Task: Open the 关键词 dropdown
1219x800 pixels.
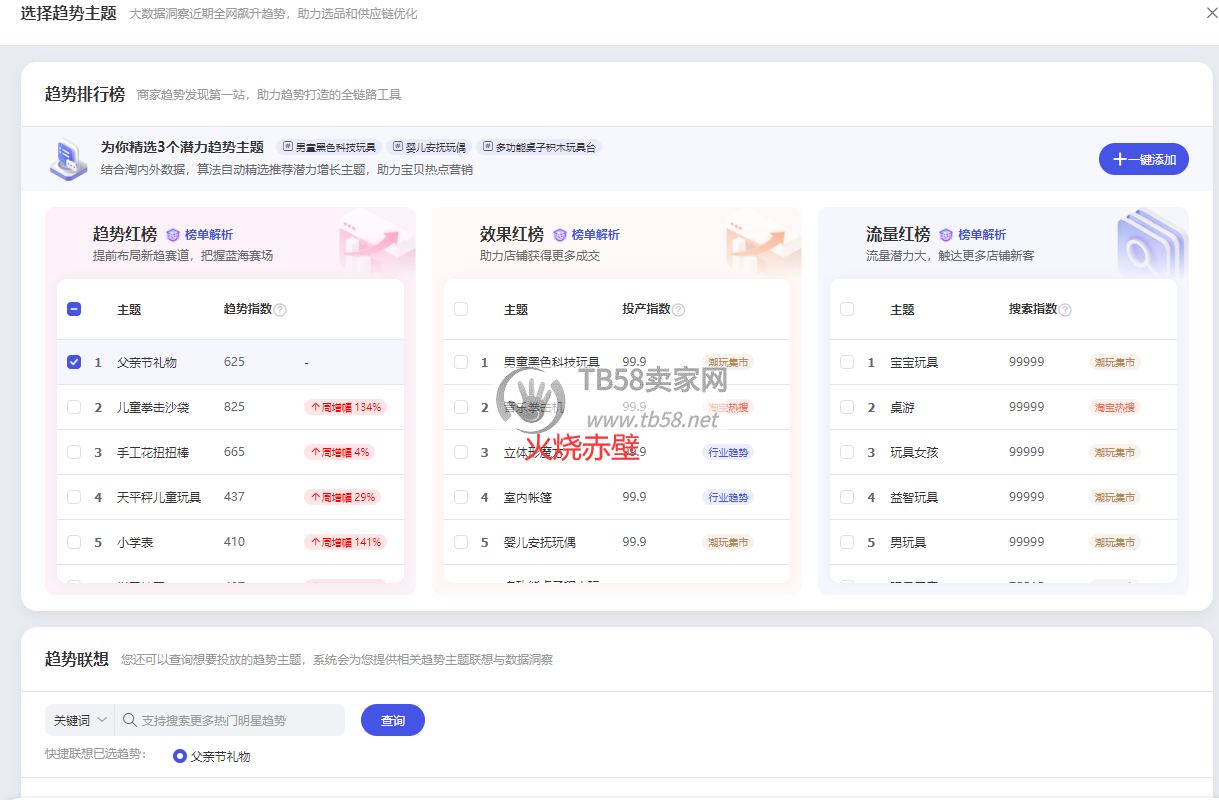Action: pos(80,720)
